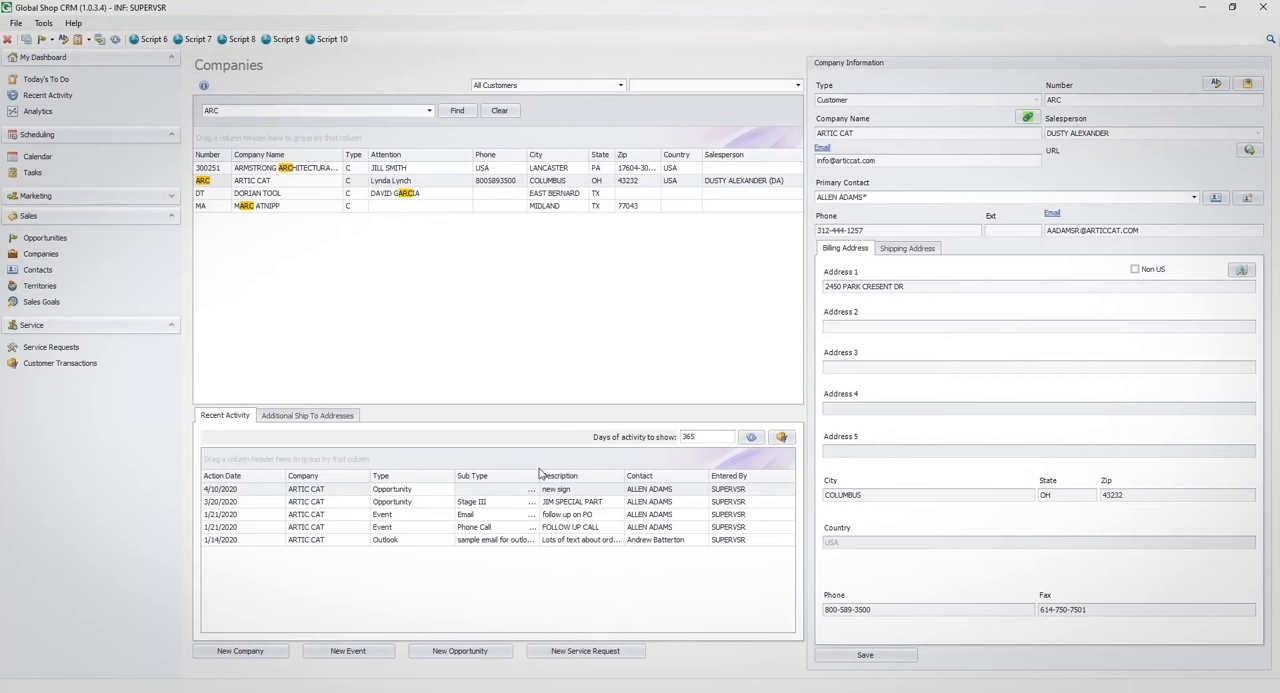1280x693 pixels.
Task: Open Opportunities in sidebar
Action: coord(45,238)
